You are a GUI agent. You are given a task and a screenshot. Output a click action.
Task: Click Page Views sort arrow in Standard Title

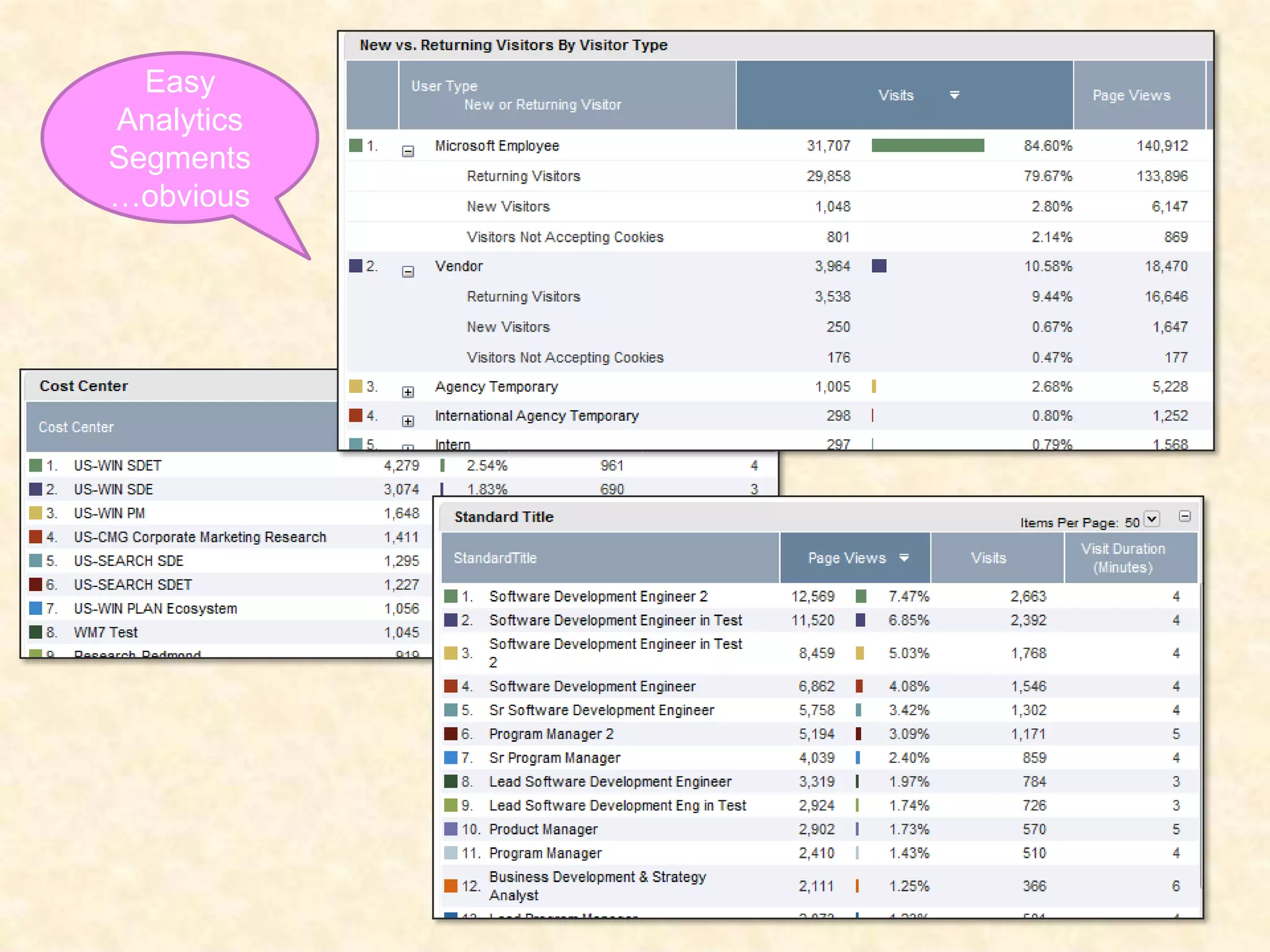click(904, 558)
